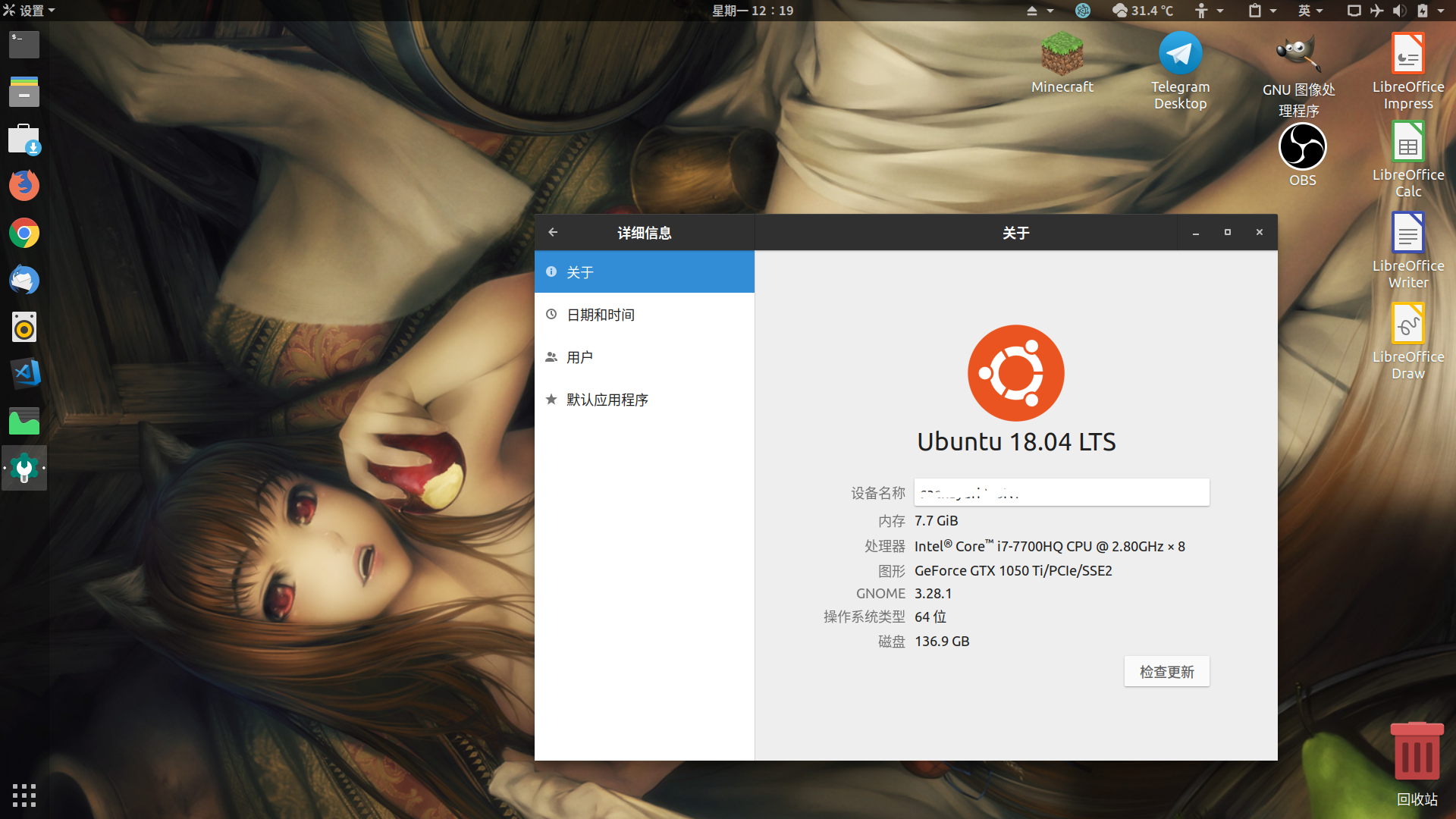This screenshot has width=1456, height=819.
Task: Open the weather 31.4 °C indicator
Action: (1143, 11)
